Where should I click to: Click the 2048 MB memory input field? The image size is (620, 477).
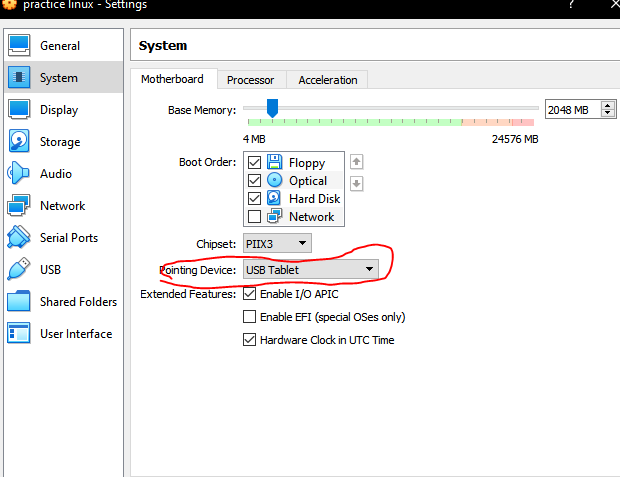pyautogui.click(x=573, y=110)
